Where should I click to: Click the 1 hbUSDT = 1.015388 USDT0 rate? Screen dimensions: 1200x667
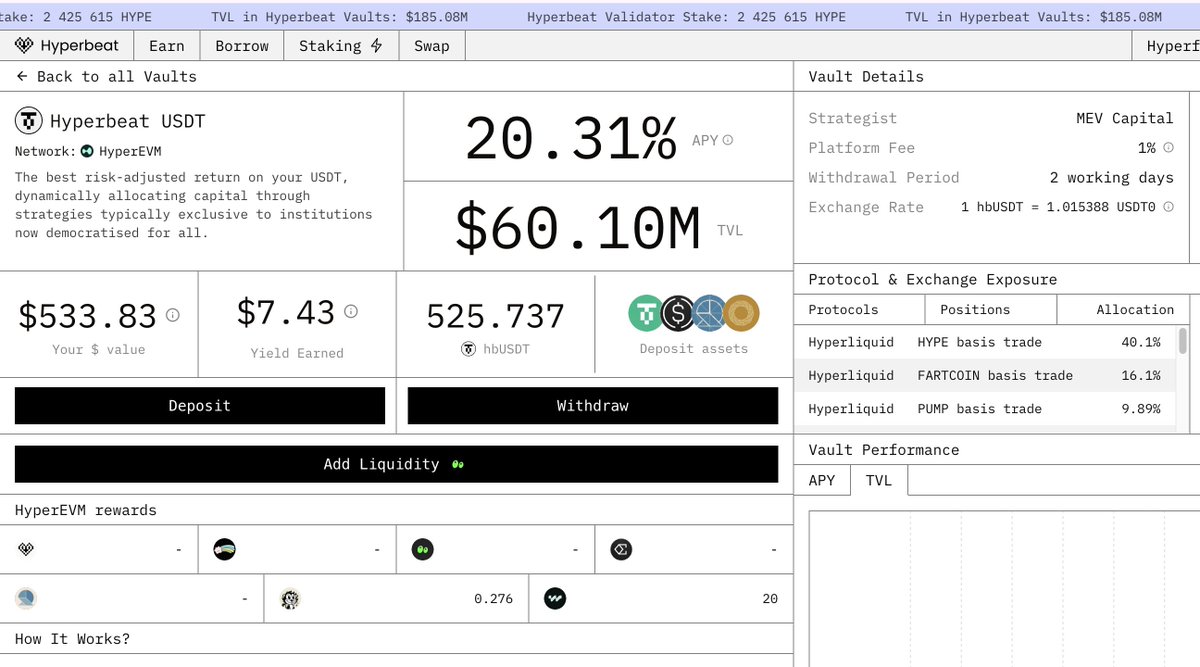coord(1058,207)
